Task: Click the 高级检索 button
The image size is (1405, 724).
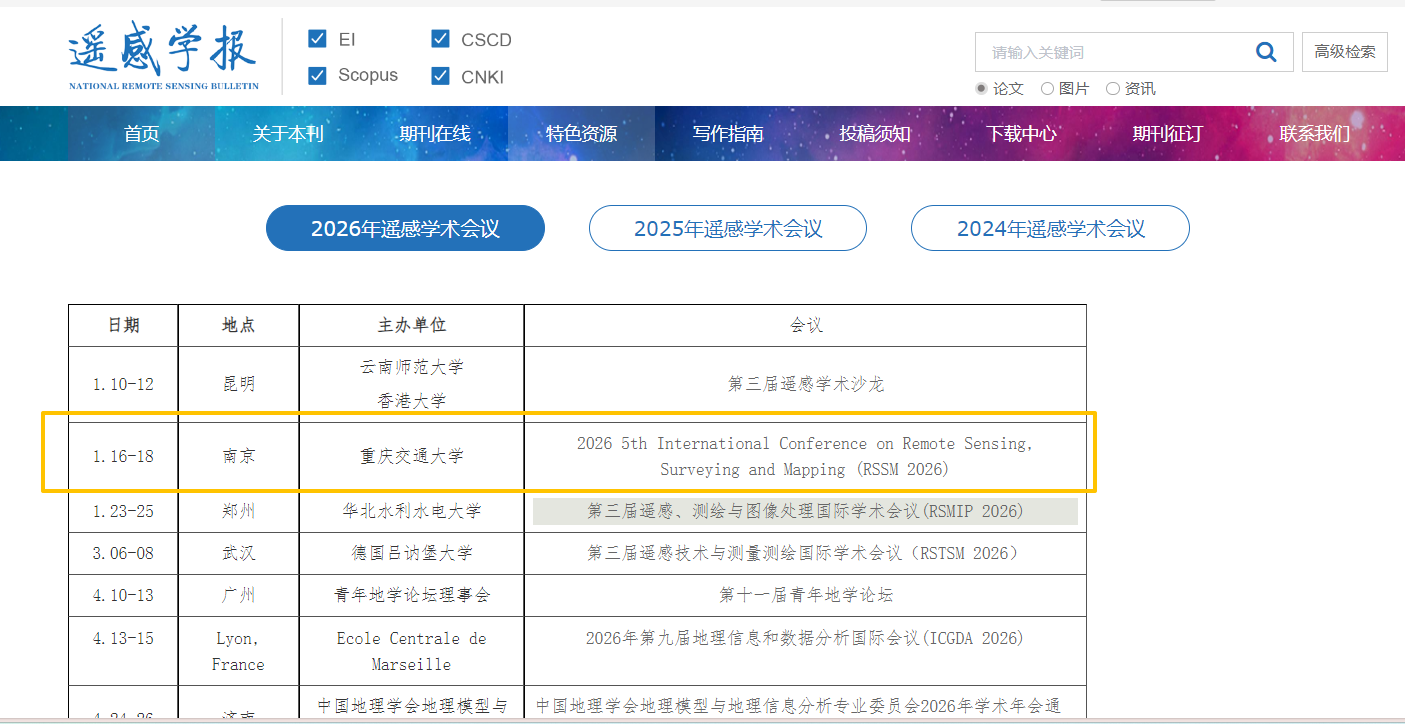Action: 1344,51
